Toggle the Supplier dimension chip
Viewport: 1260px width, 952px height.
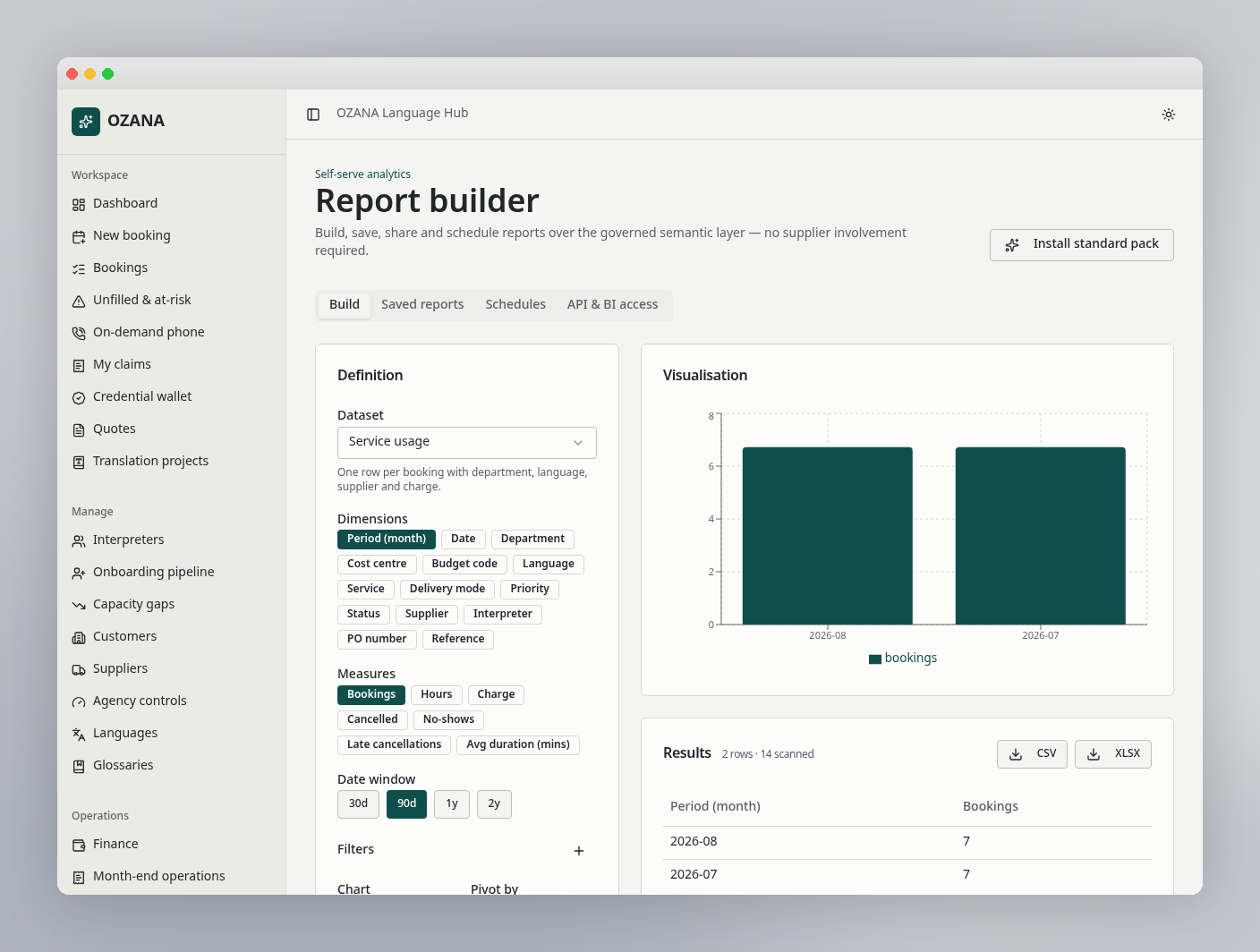427,614
